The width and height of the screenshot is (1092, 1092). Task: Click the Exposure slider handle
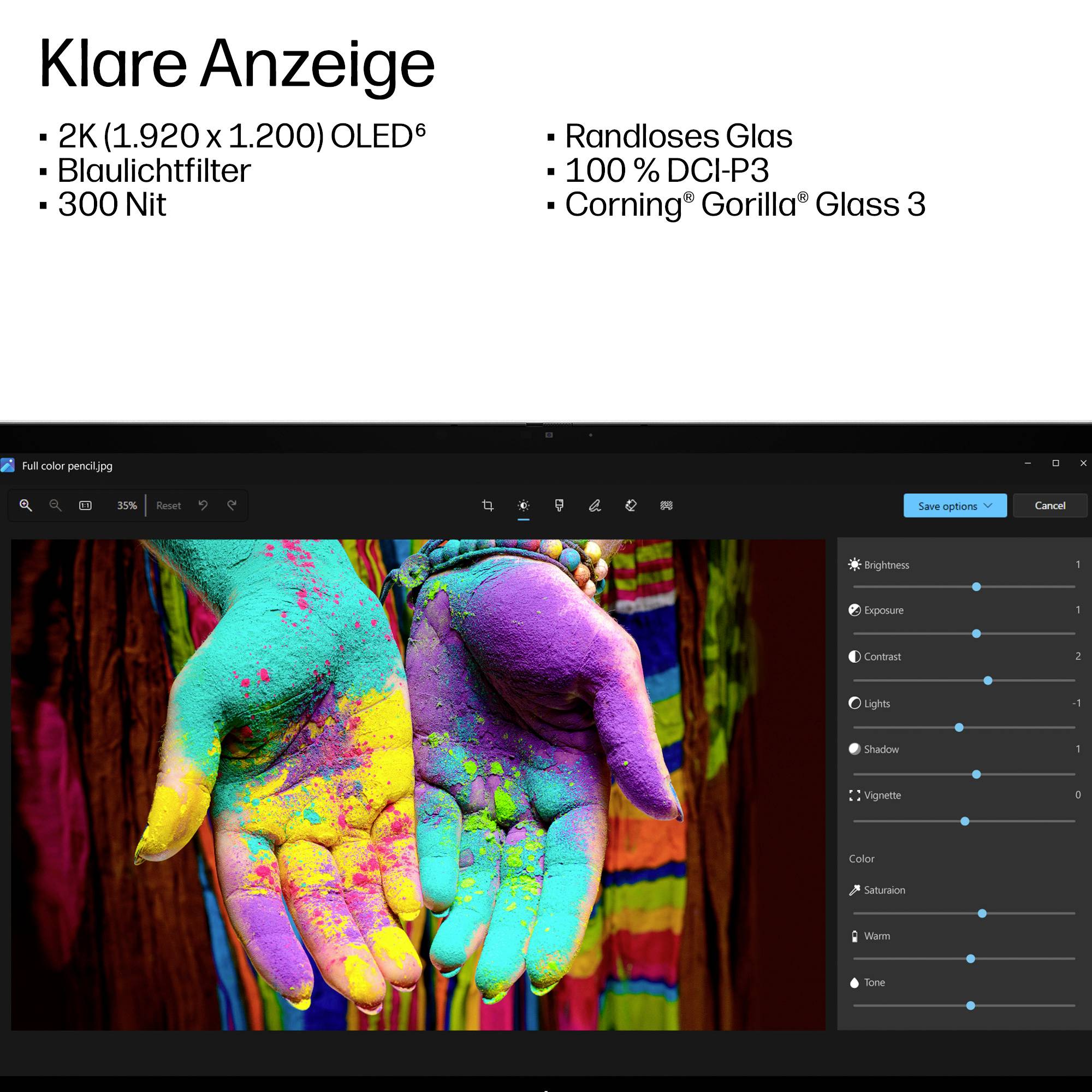pos(976,633)
